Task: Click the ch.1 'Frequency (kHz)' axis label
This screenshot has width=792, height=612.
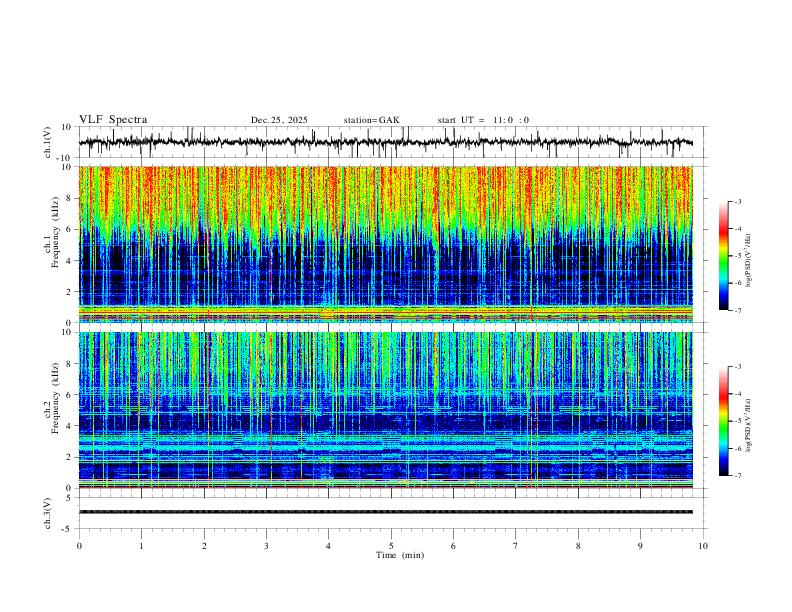Action: pos(56,231)
